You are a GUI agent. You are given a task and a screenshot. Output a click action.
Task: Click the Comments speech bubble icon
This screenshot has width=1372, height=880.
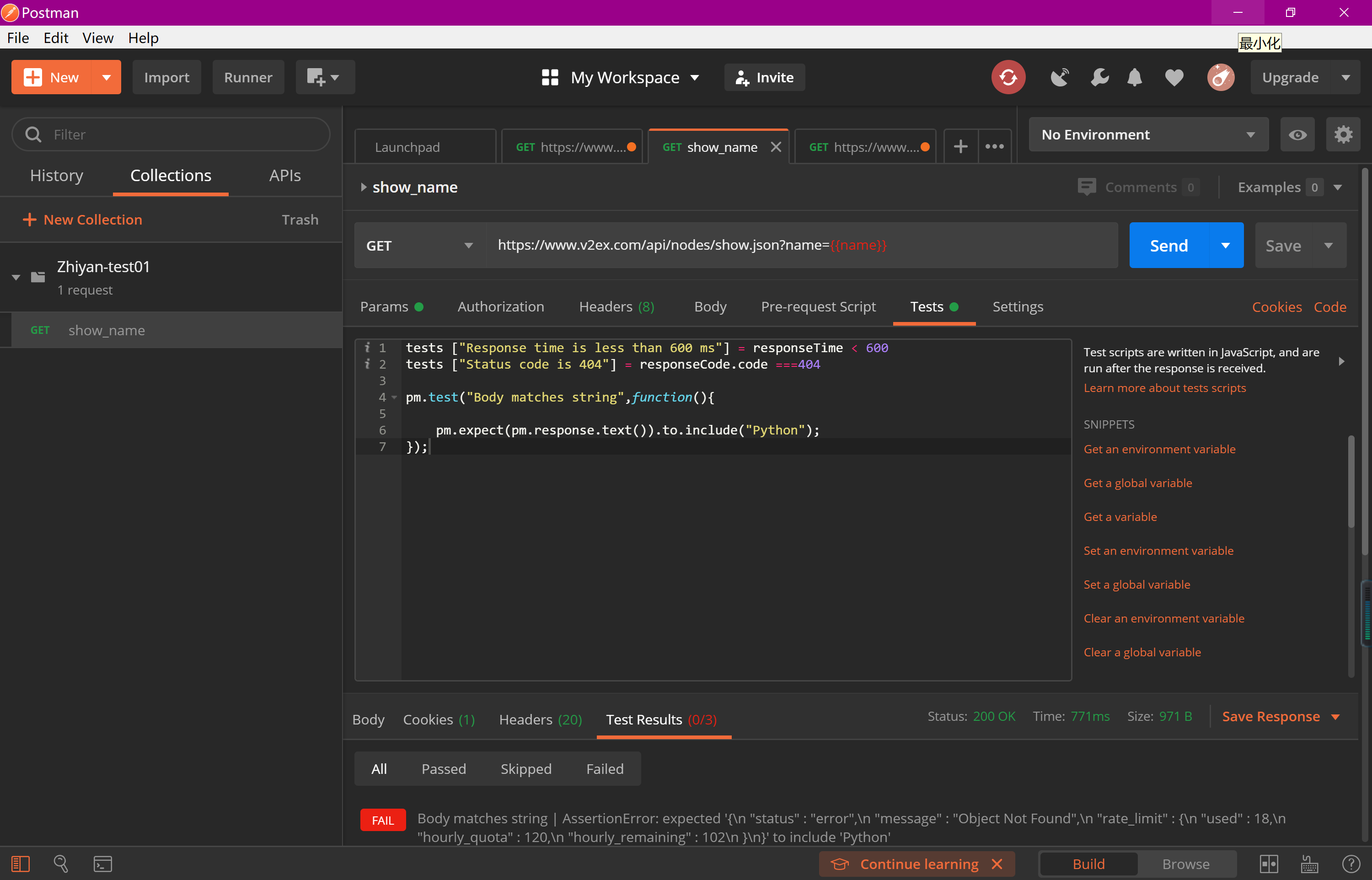(x=1087, y=187)
